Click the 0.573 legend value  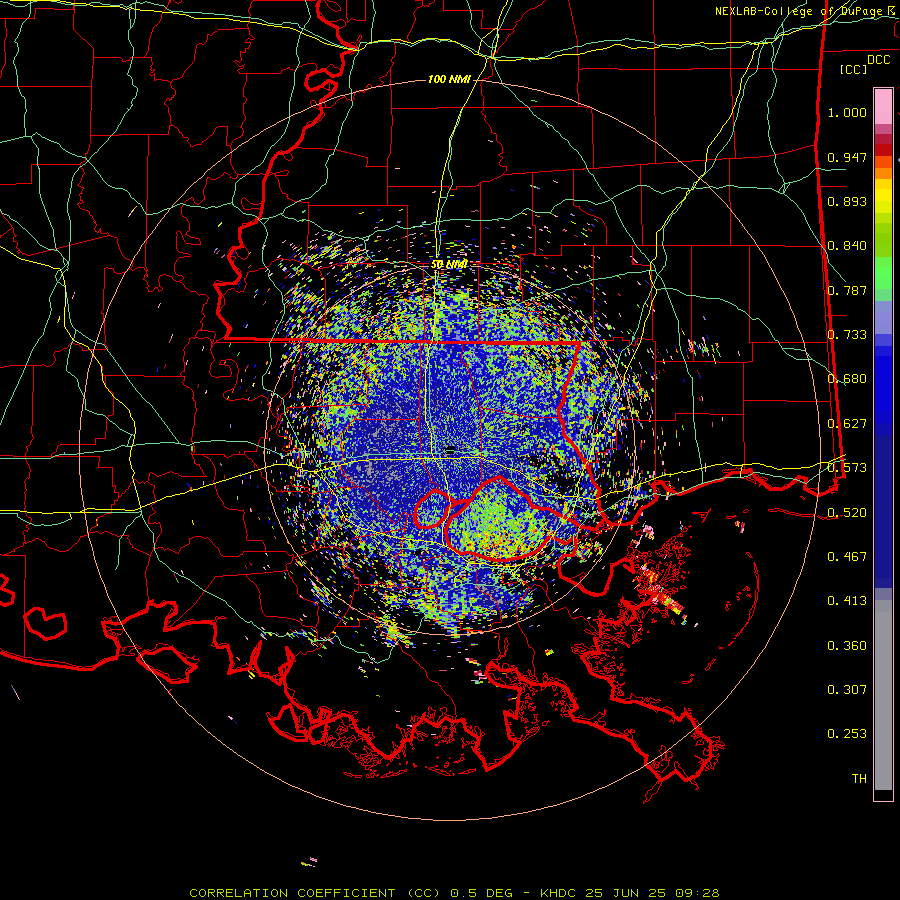tap(847, 468)
